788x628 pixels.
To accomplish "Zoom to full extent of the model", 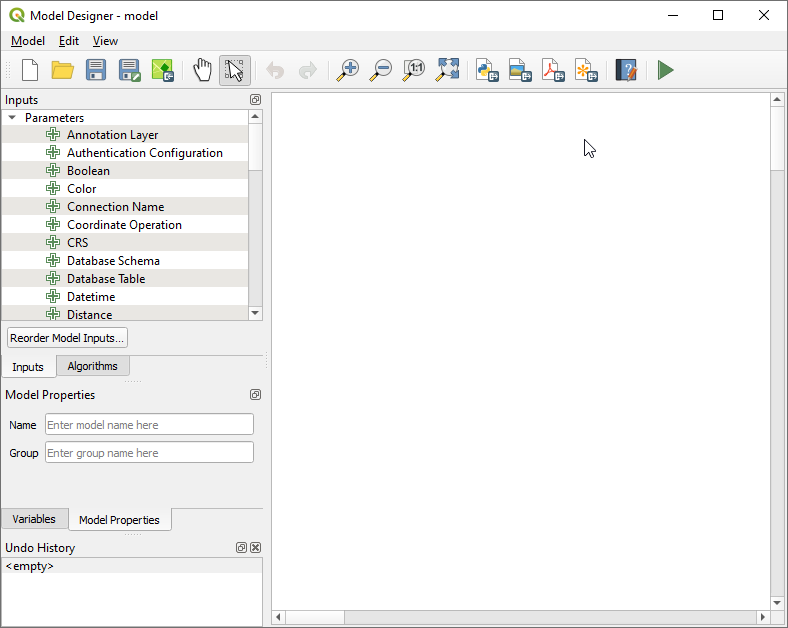I will pyautogui.click(x=448, y=70).
